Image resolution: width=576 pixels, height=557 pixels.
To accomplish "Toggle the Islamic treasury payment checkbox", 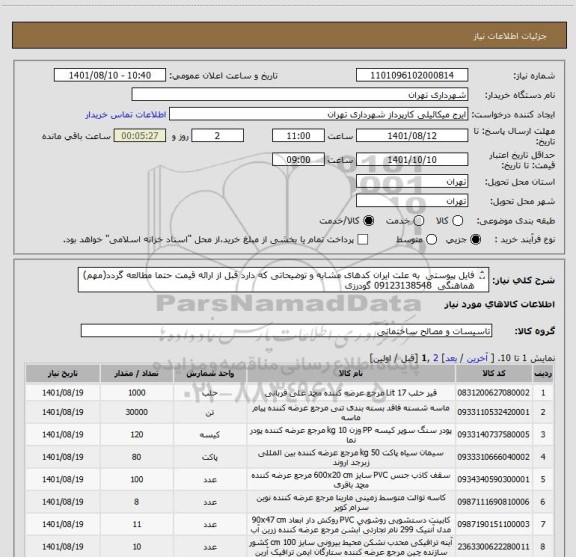I will (363, 240).
